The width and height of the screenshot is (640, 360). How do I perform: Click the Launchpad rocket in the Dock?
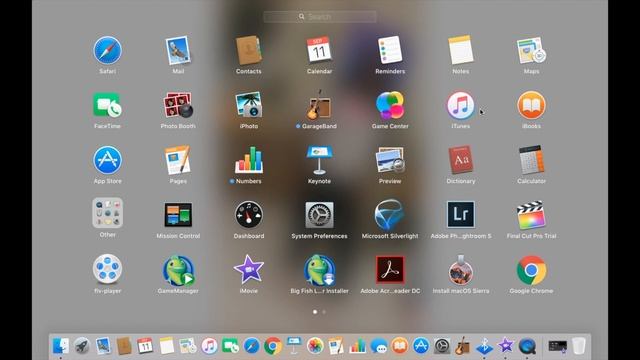coord(82,346)
